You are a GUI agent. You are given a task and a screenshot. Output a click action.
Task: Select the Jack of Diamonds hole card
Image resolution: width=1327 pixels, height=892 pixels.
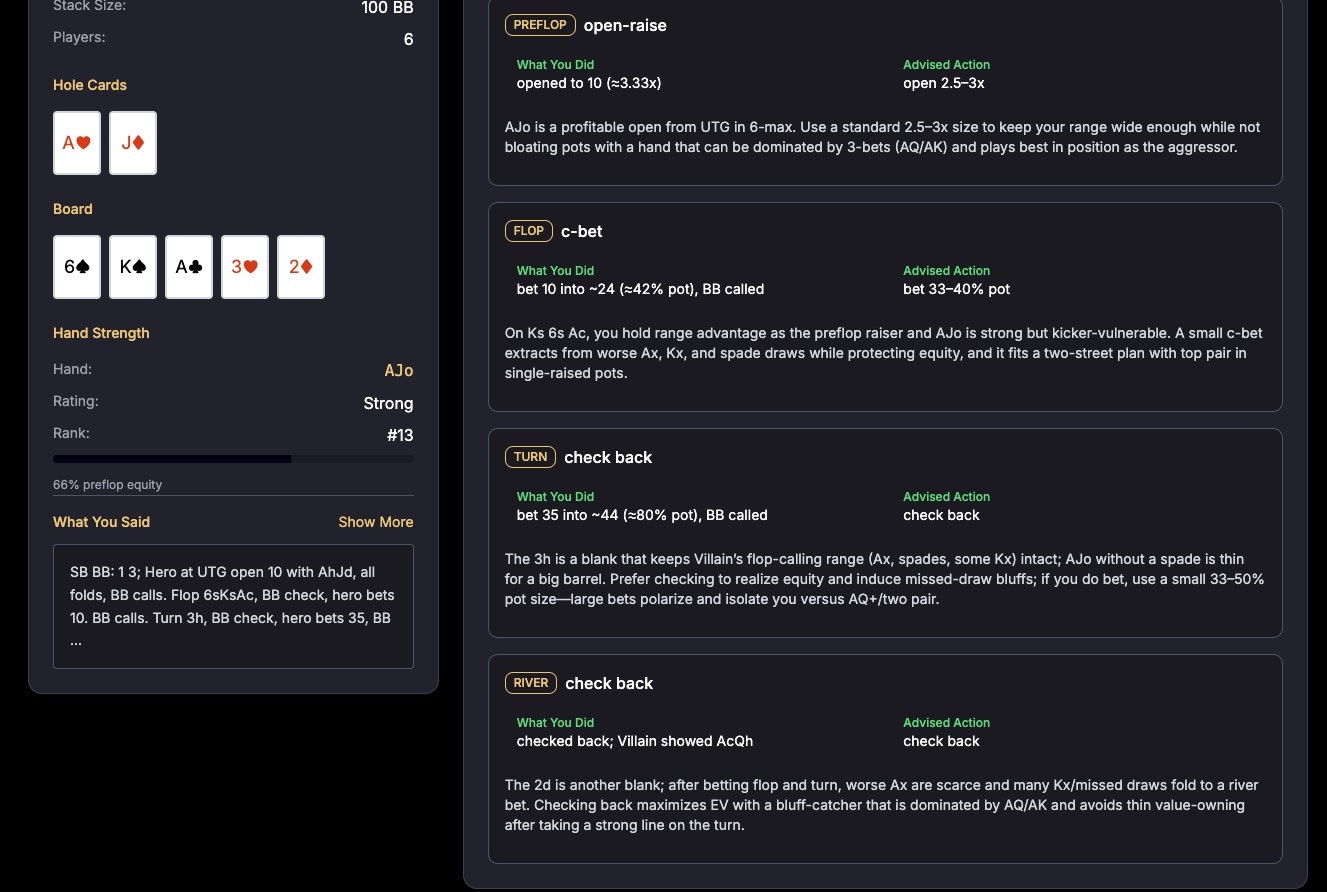click(132, 142)
